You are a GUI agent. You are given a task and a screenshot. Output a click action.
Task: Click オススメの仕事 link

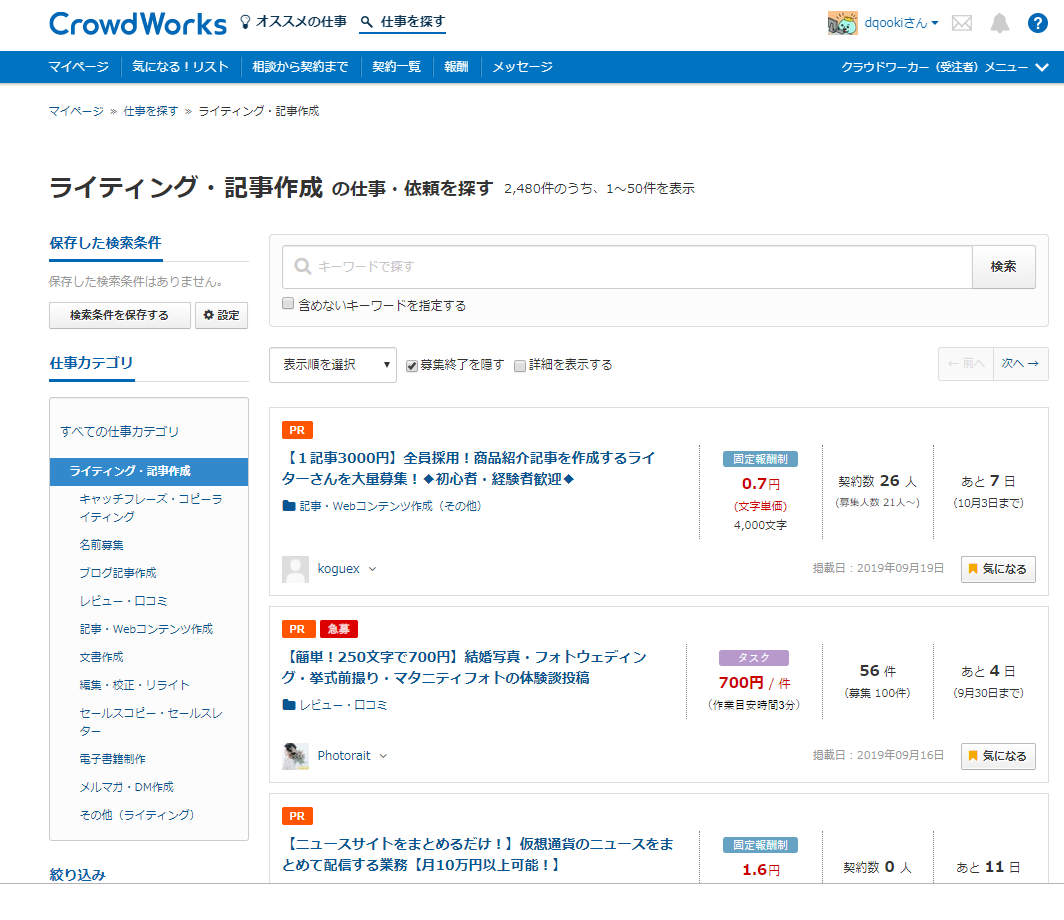301,22
